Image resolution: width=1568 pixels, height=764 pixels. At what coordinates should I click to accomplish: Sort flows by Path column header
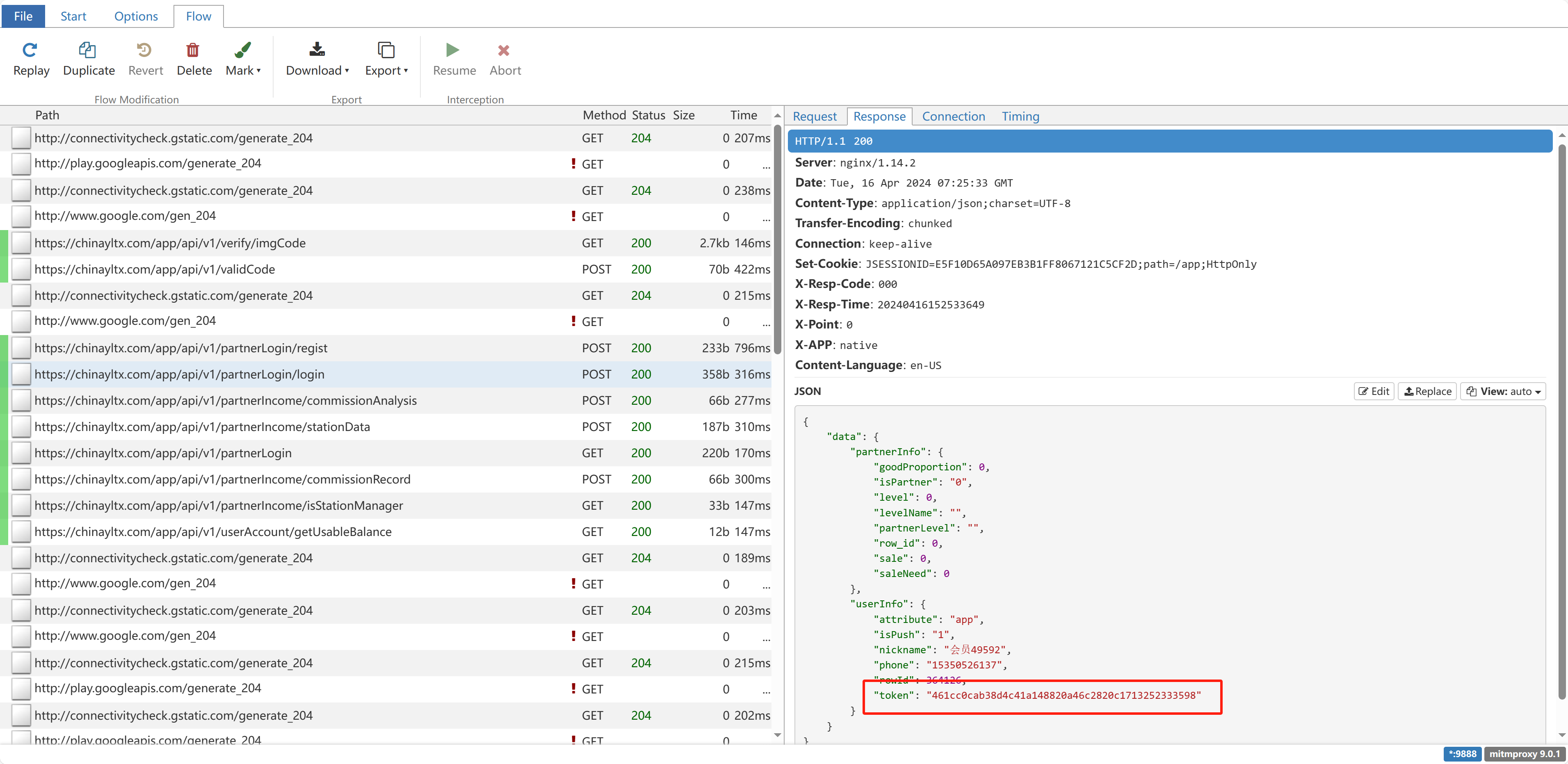pos(48,115)
